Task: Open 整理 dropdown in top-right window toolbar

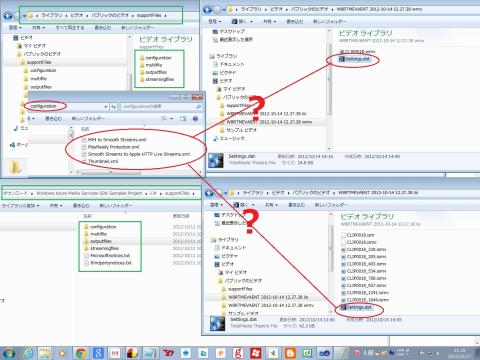Action: coord(215,21)
